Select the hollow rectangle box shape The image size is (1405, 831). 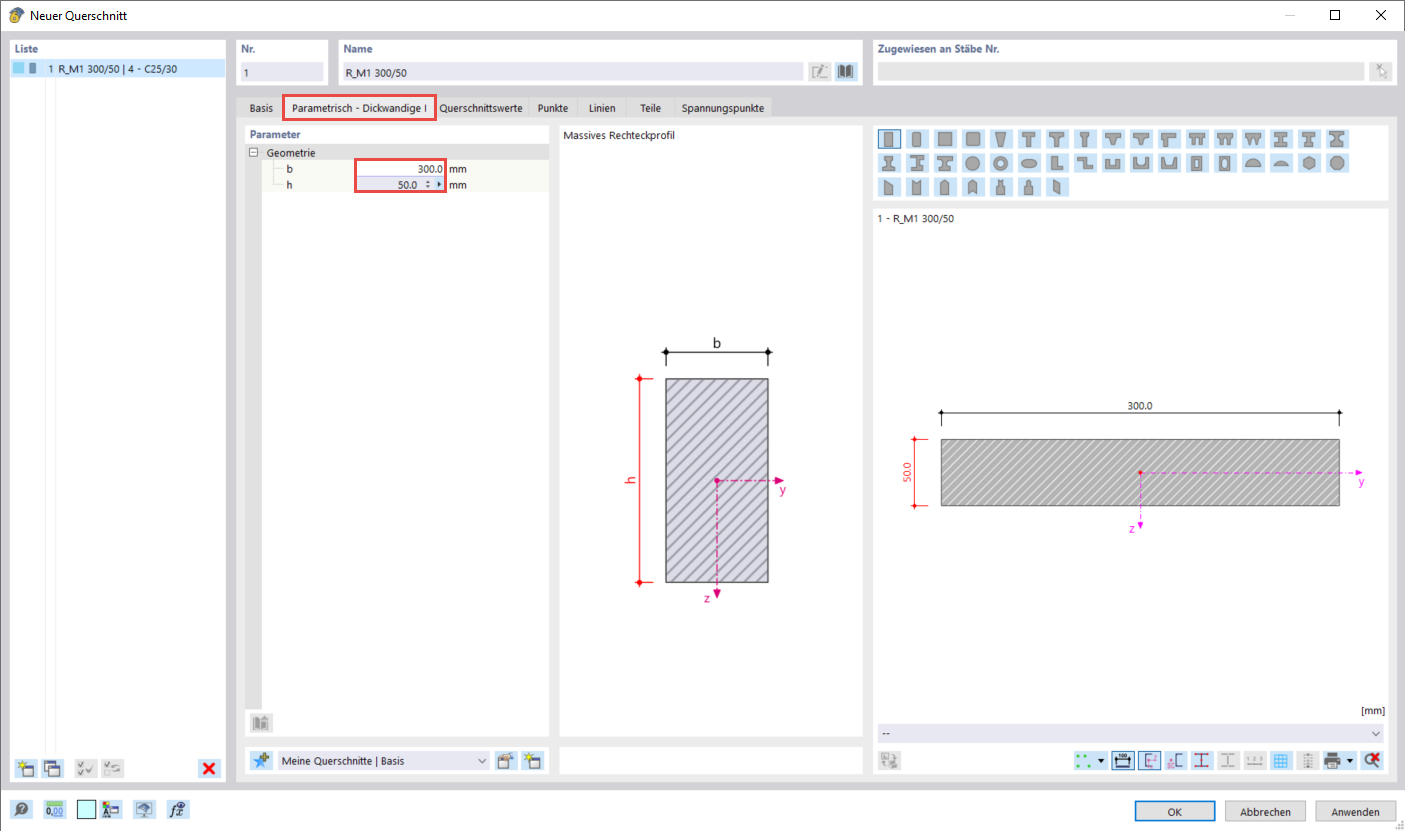1196,163
